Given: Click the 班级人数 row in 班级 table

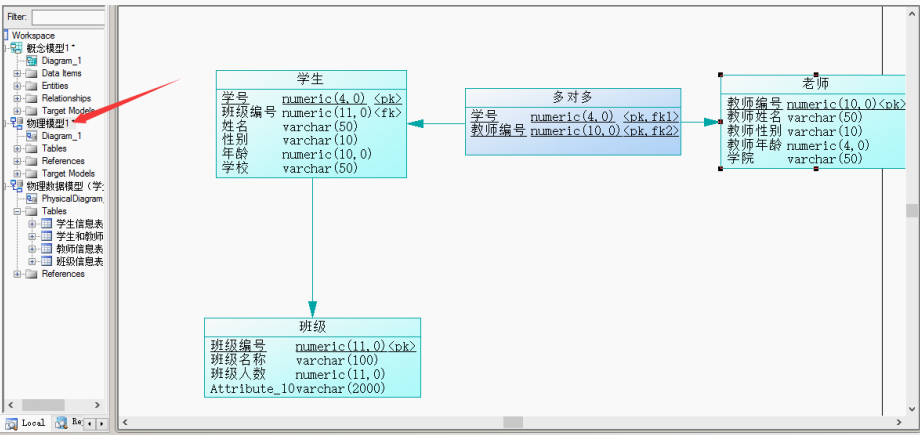Looking at the screenshot, I should (297, 374).
